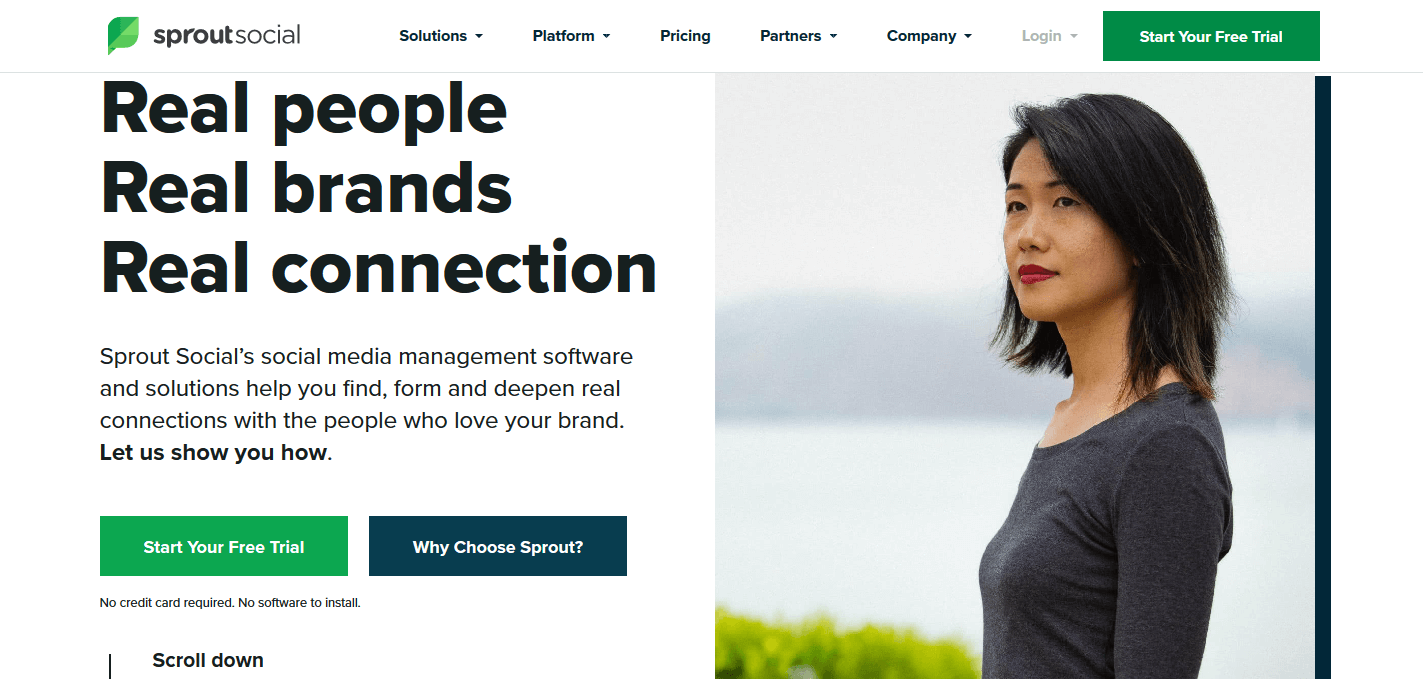Image resolution: width=1423 pixels, height=679 pixels.
Task: Click the sproutsocial wordmark text
Action: (x=226, y=36)
